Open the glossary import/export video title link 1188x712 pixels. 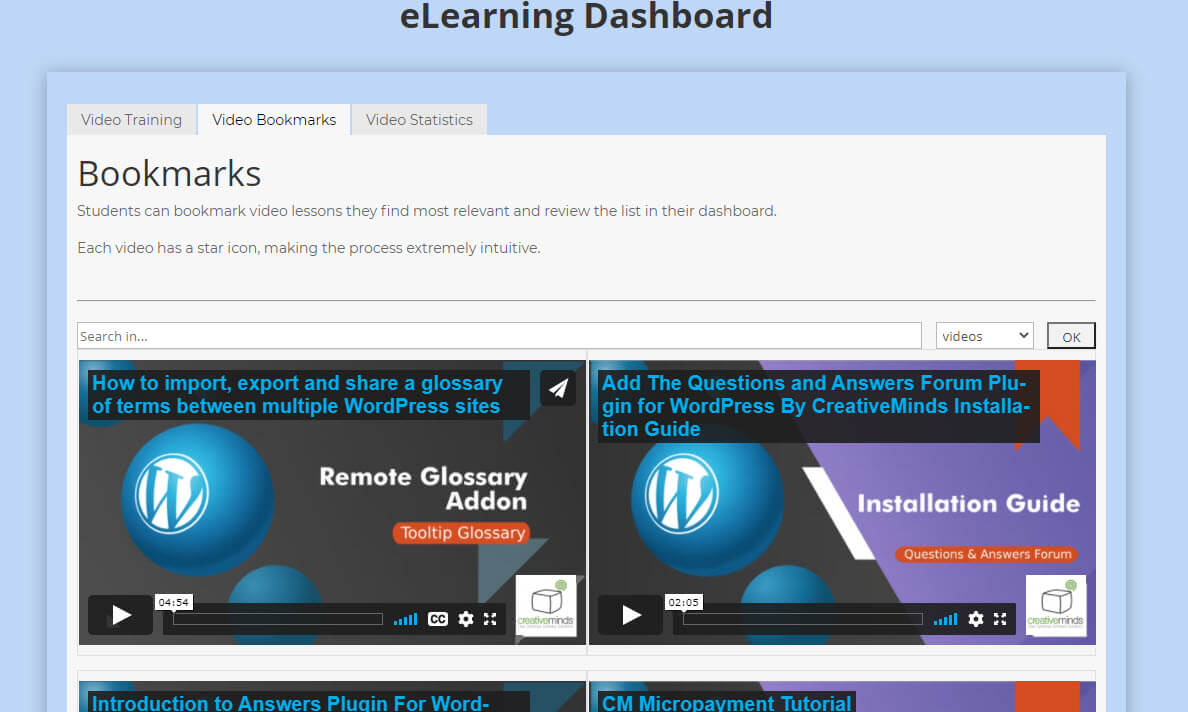297,395
